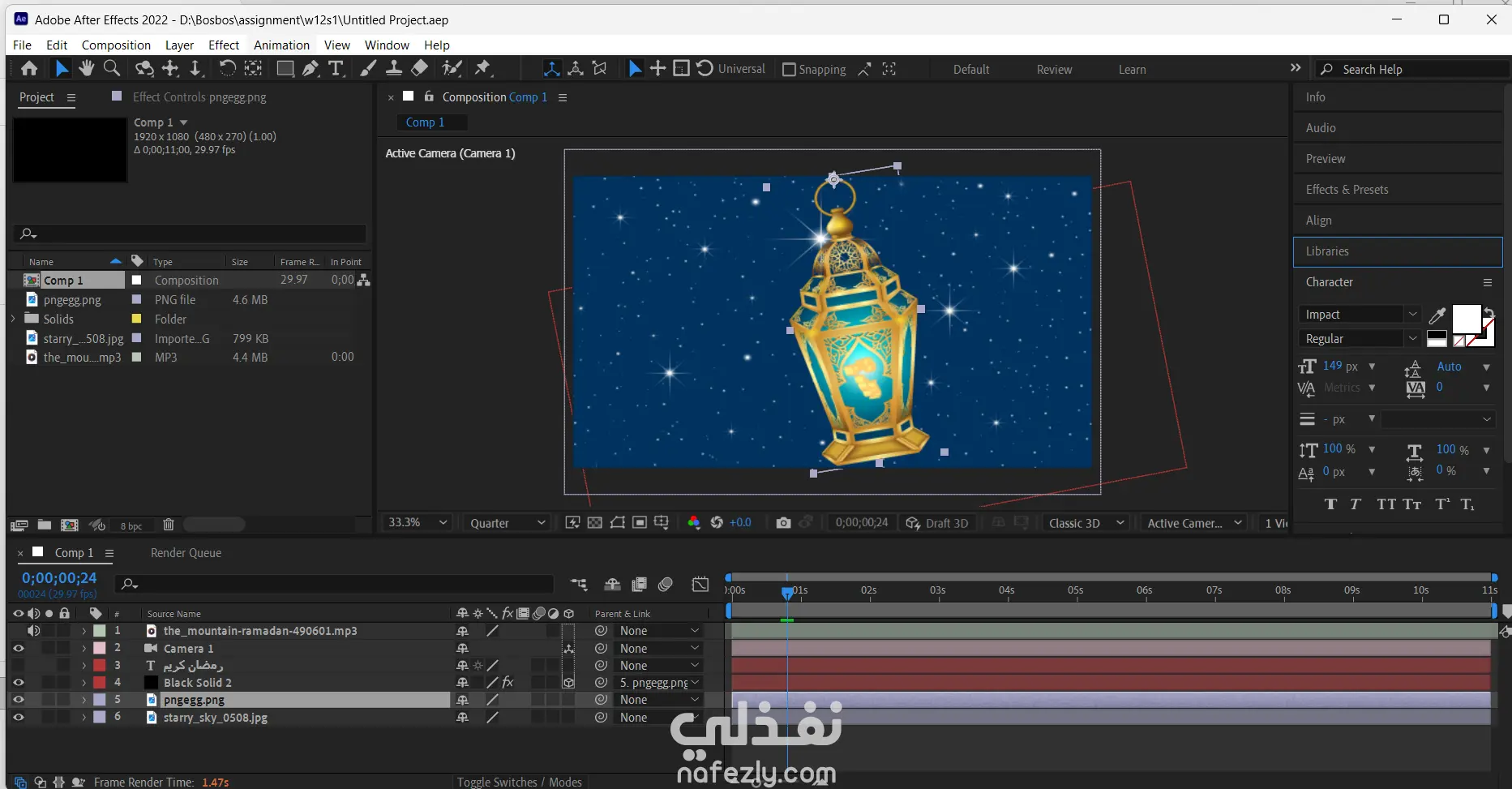Toggle Faux Bold text style
1512x789 pixels.
(x=1330, y=504)
